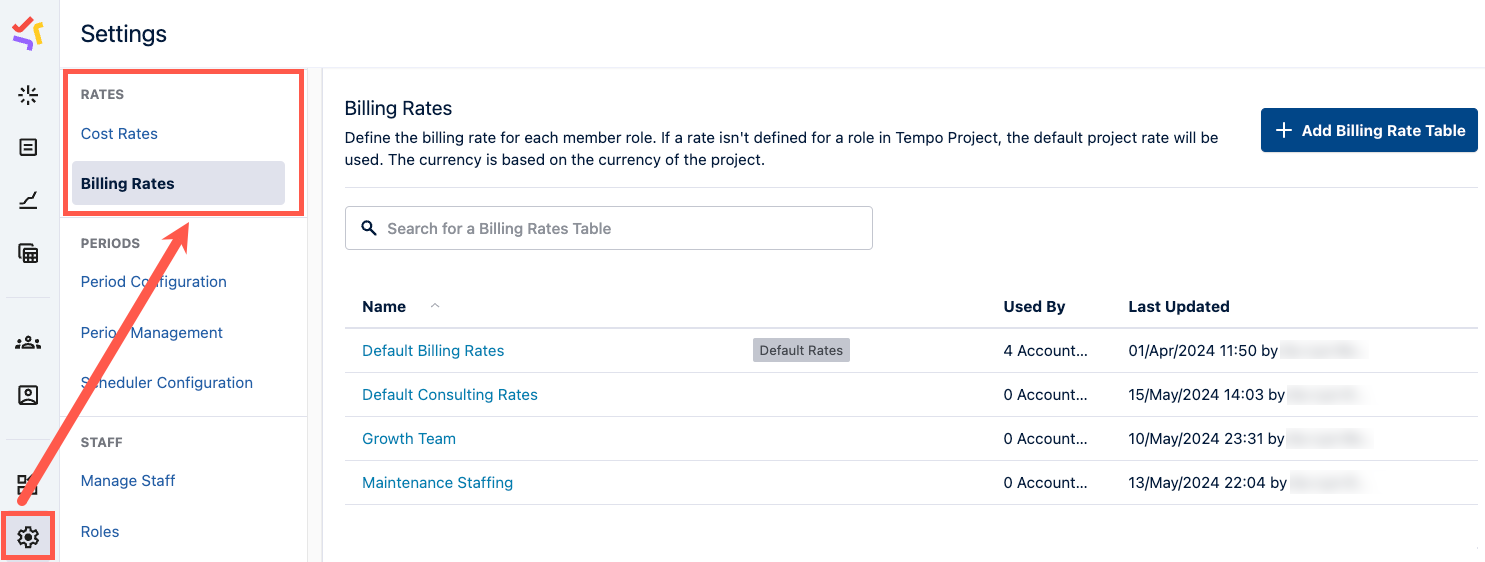Open the account profile card icon
The width and height of the screenshot is (1485, 562).
(x=28, y=395)
